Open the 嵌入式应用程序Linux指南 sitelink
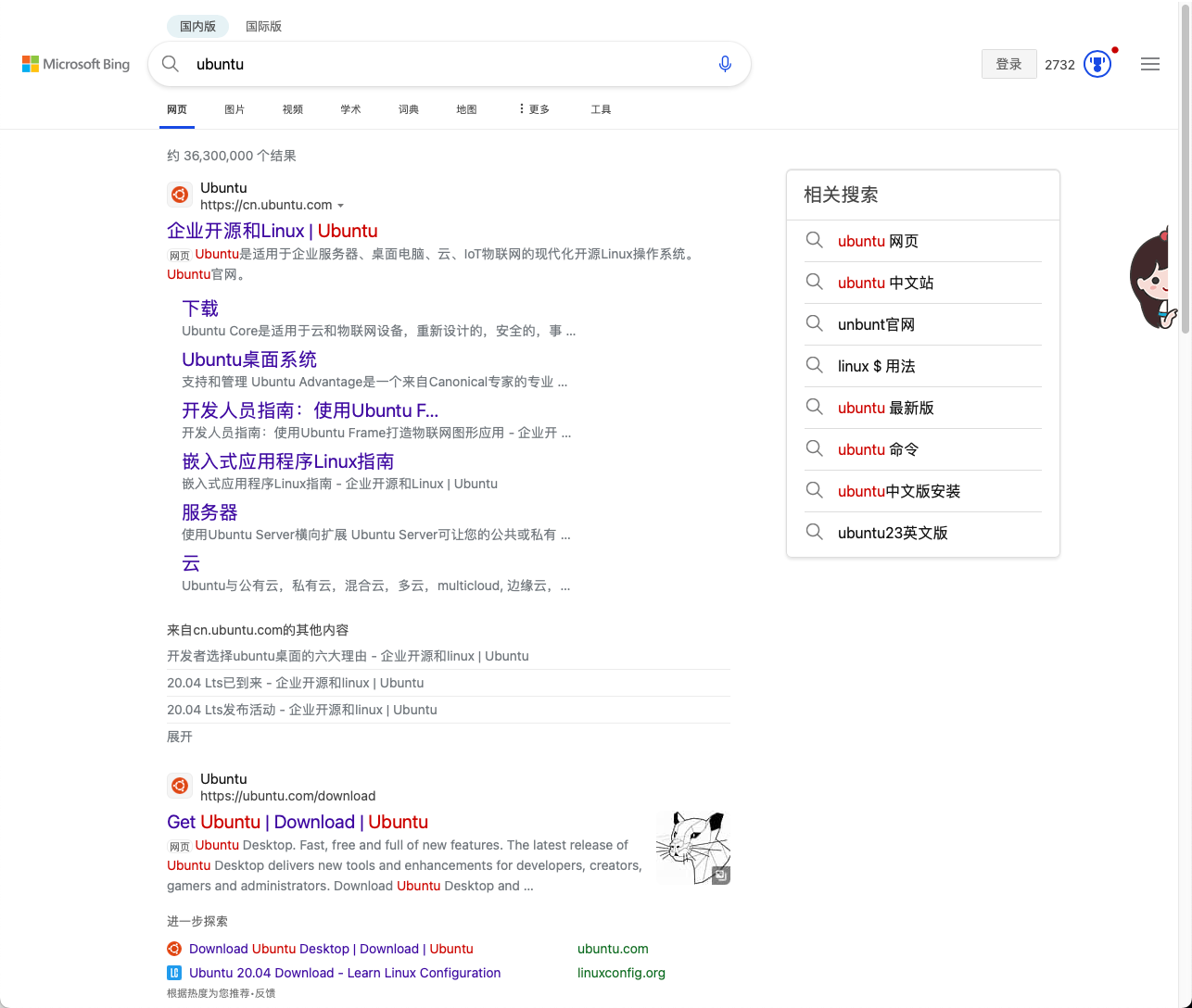 (288, 460)
